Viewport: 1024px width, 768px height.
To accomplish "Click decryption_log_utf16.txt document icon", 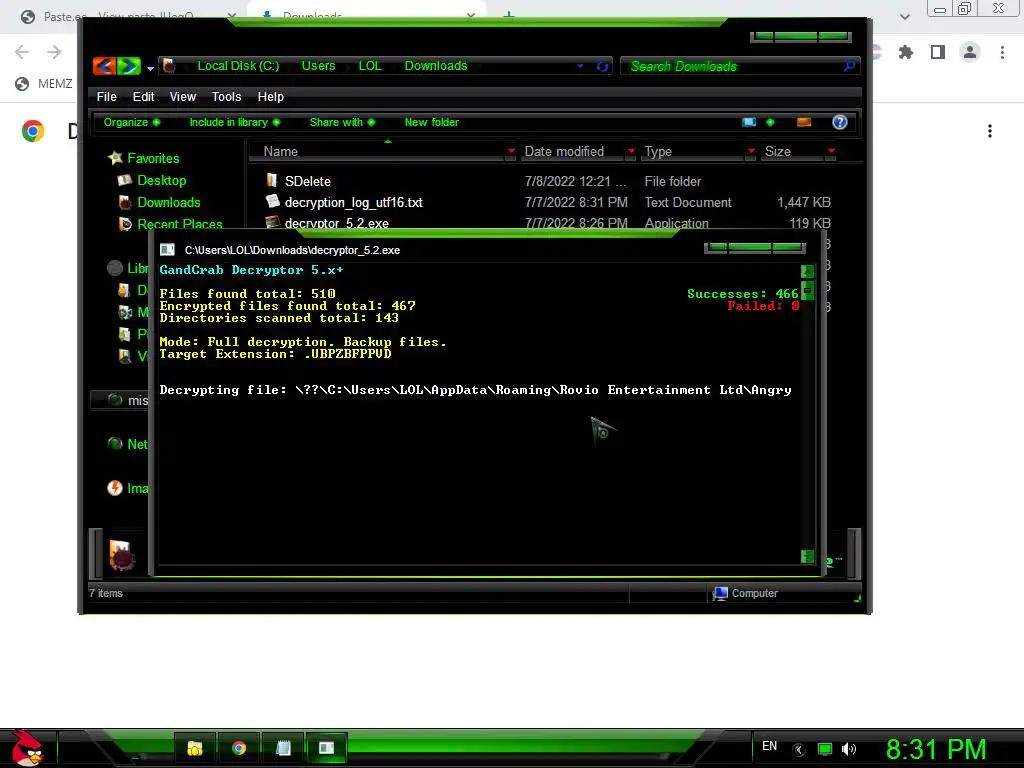I will (272, 201).
